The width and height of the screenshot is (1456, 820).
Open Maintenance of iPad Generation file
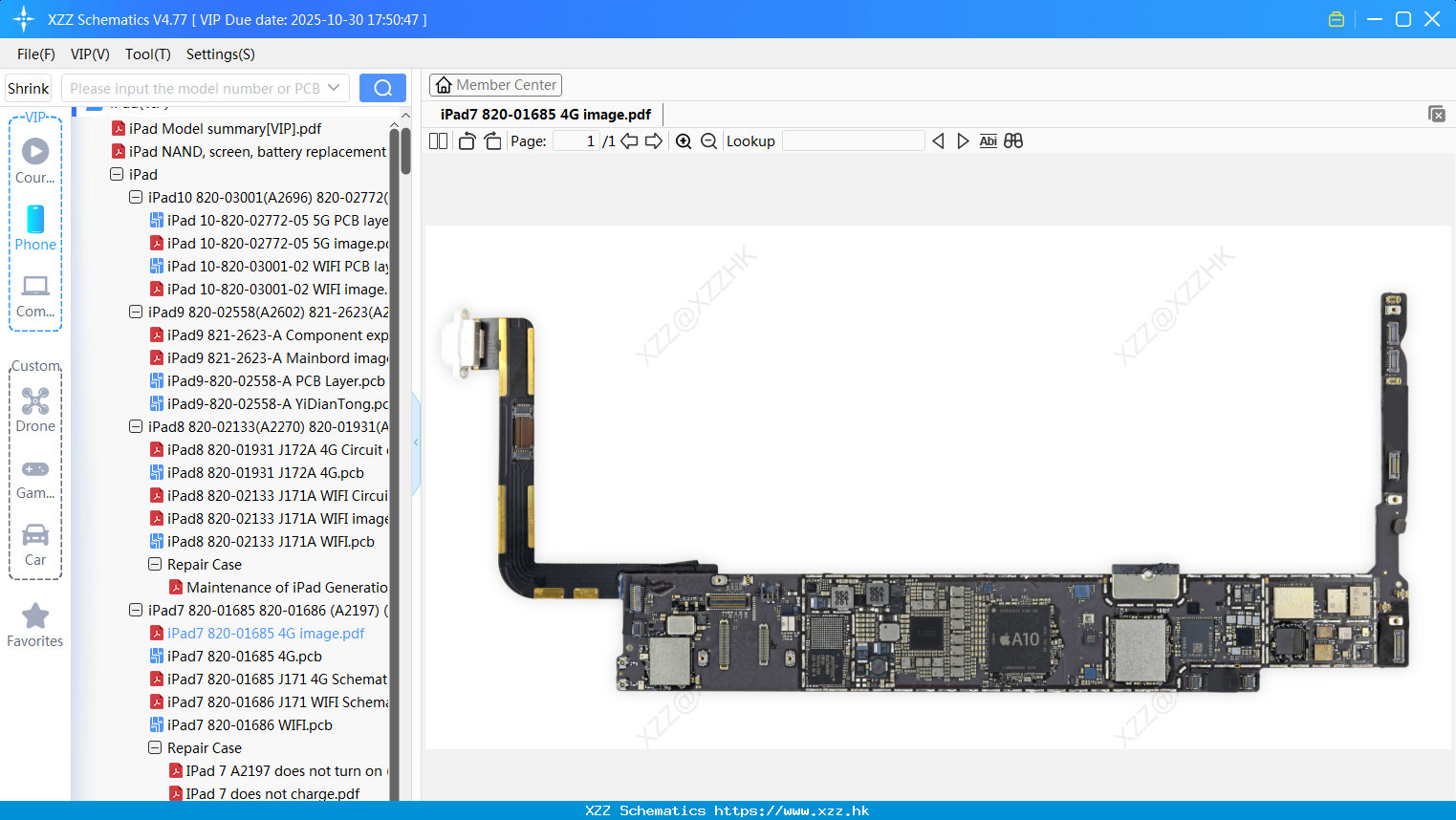tap(278, 587)
